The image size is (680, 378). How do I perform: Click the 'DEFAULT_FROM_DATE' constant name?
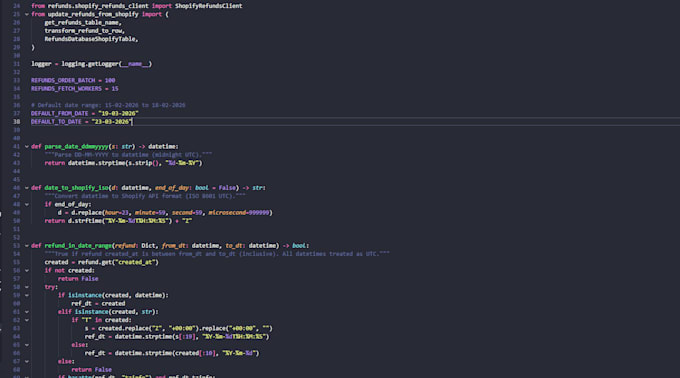(59, 114)
